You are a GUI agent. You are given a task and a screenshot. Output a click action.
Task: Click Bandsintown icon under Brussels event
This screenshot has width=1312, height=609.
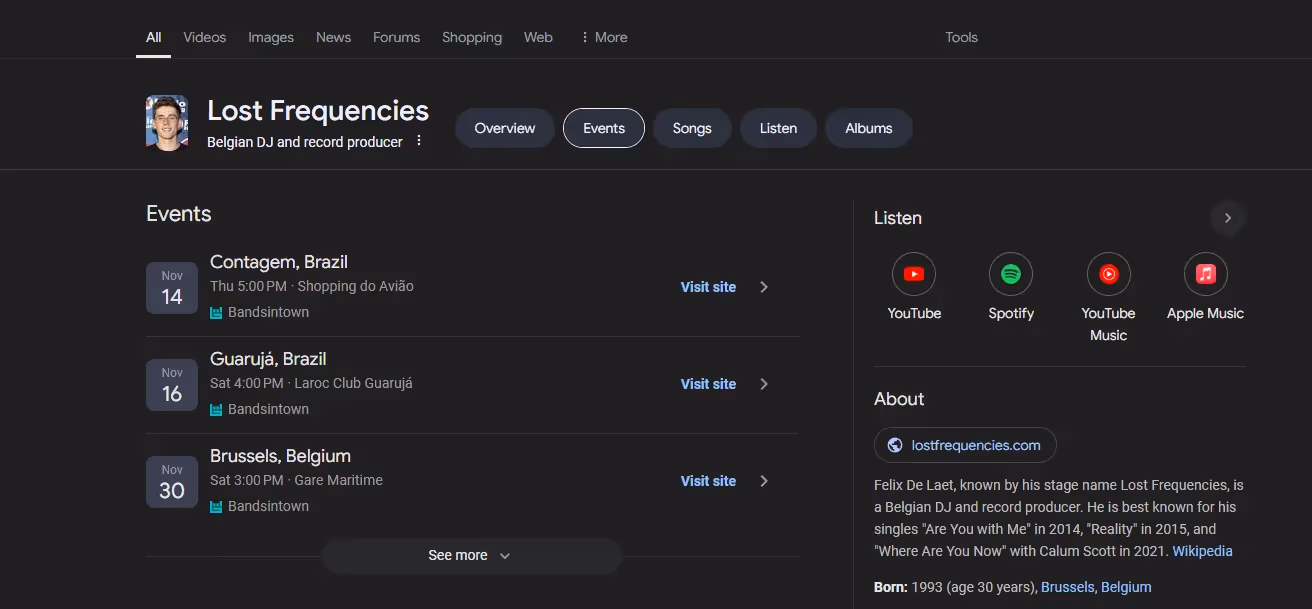click(x=216, y=506)
